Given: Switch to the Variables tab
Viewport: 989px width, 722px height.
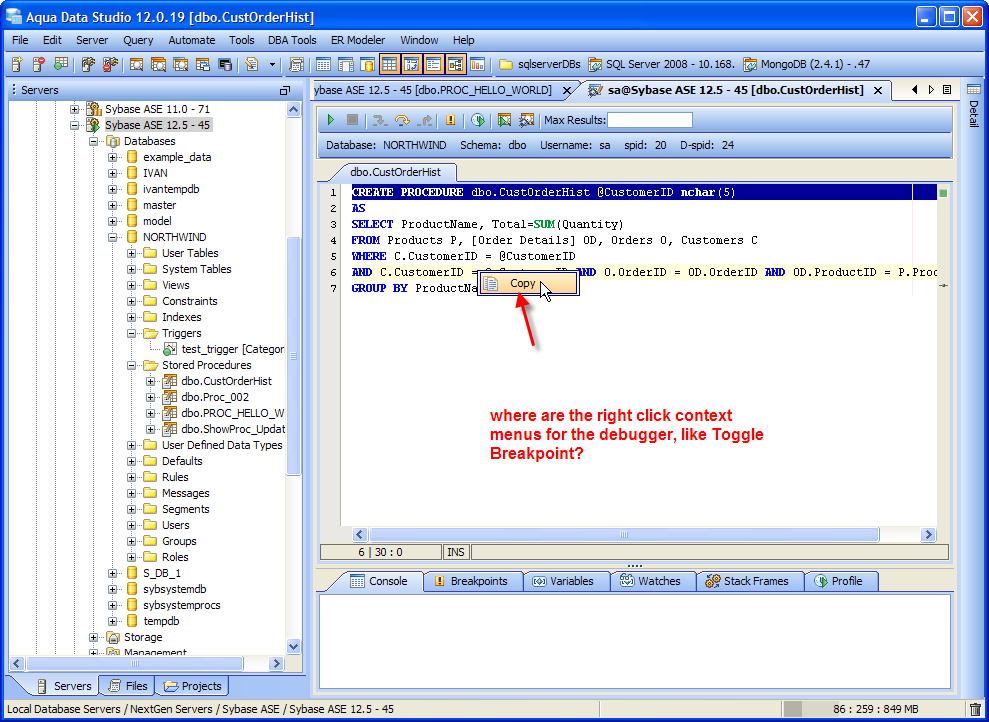Looking at the screenshot, I should [566, 581].
